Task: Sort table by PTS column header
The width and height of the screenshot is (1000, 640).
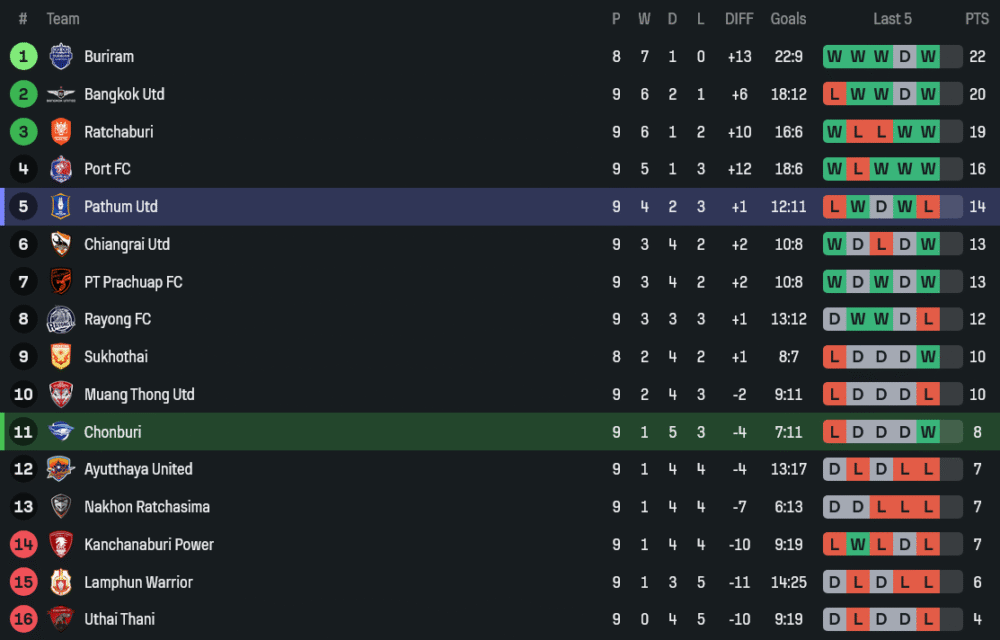Action: pos(977,19)
